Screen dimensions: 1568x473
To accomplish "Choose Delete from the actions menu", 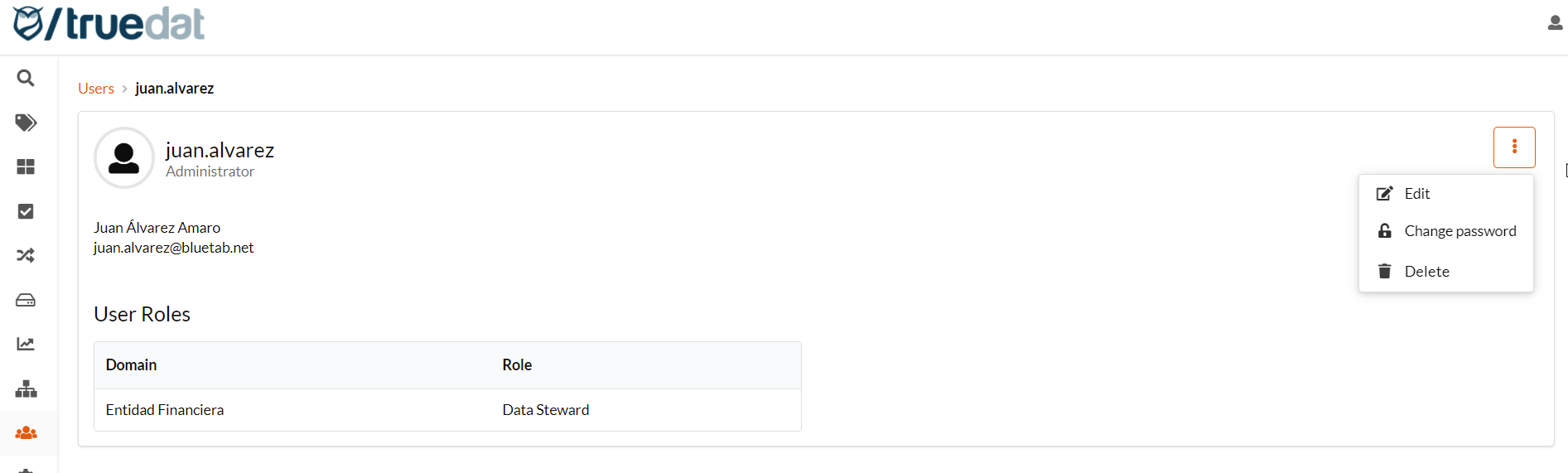I will (1426, 272).
